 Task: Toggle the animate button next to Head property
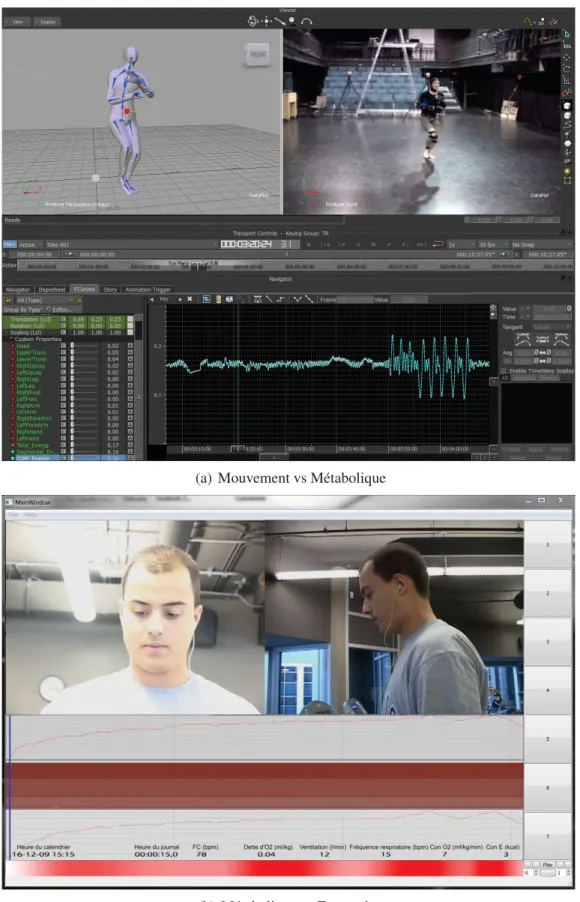click(130, 346)
